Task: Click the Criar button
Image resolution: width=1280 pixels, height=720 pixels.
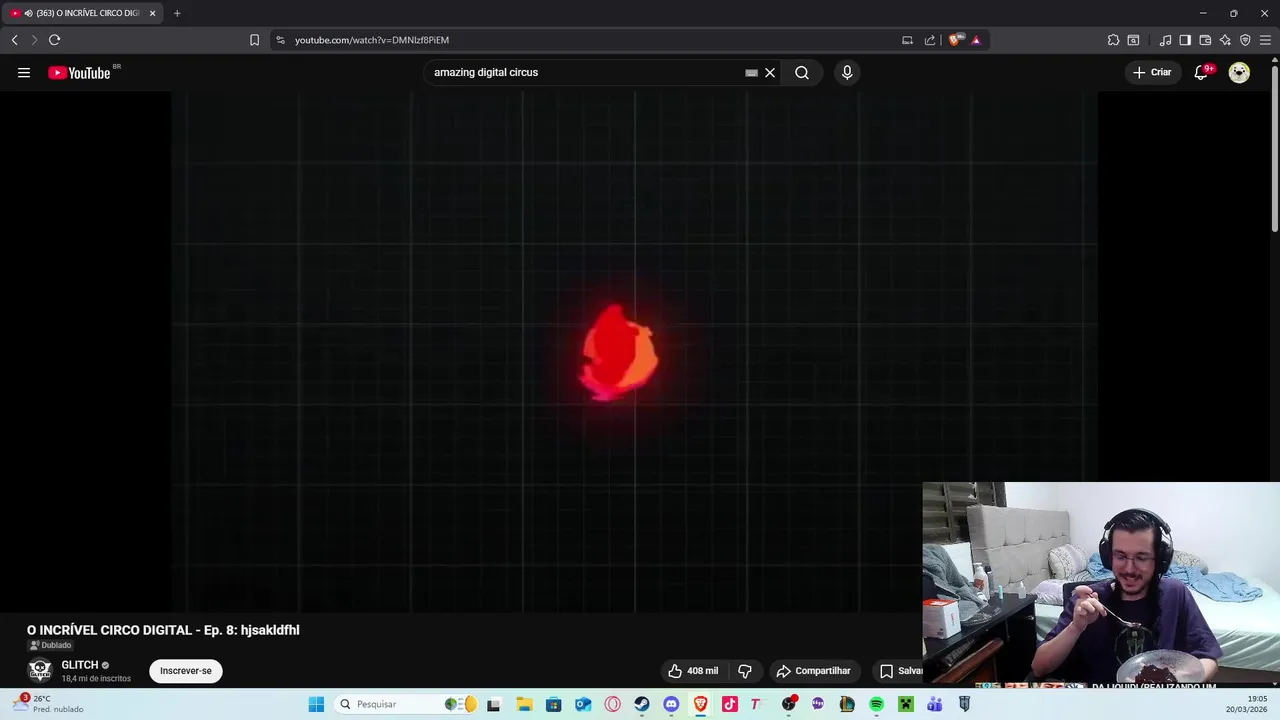Action: [x=1152, y=72]
